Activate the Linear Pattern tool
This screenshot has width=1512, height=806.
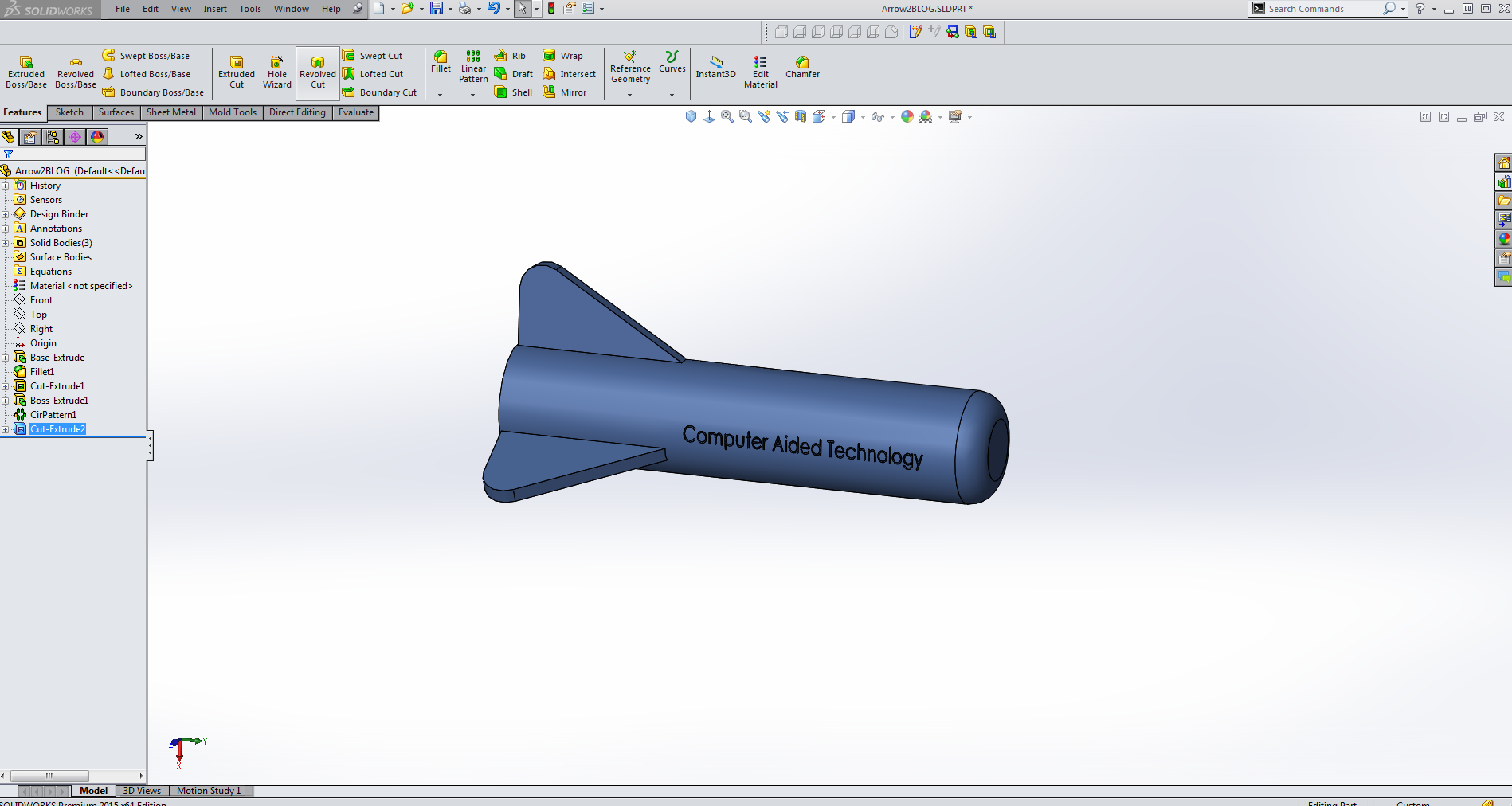473,65
